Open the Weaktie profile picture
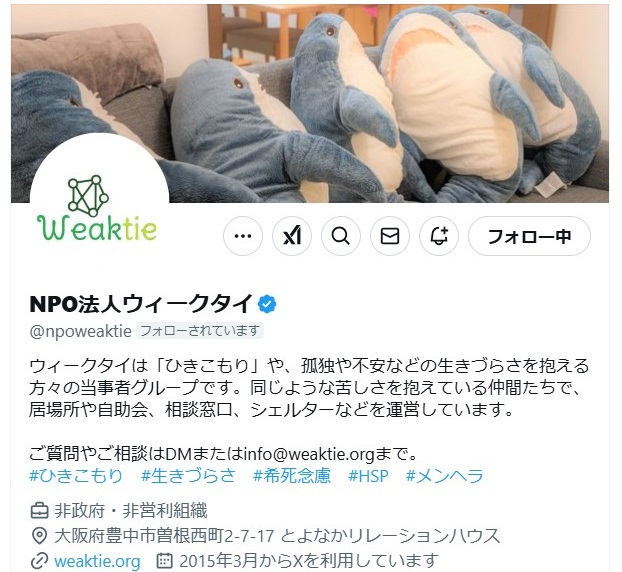This screenshot has height=572, width=622. tap(99, 202)
